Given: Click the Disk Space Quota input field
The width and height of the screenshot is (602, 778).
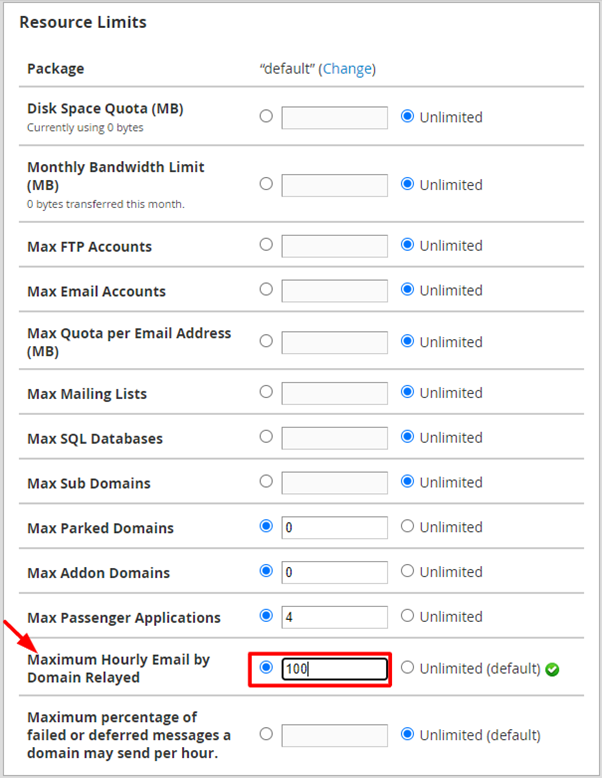Looking at the screenshot, I should [x=334, y=117].
